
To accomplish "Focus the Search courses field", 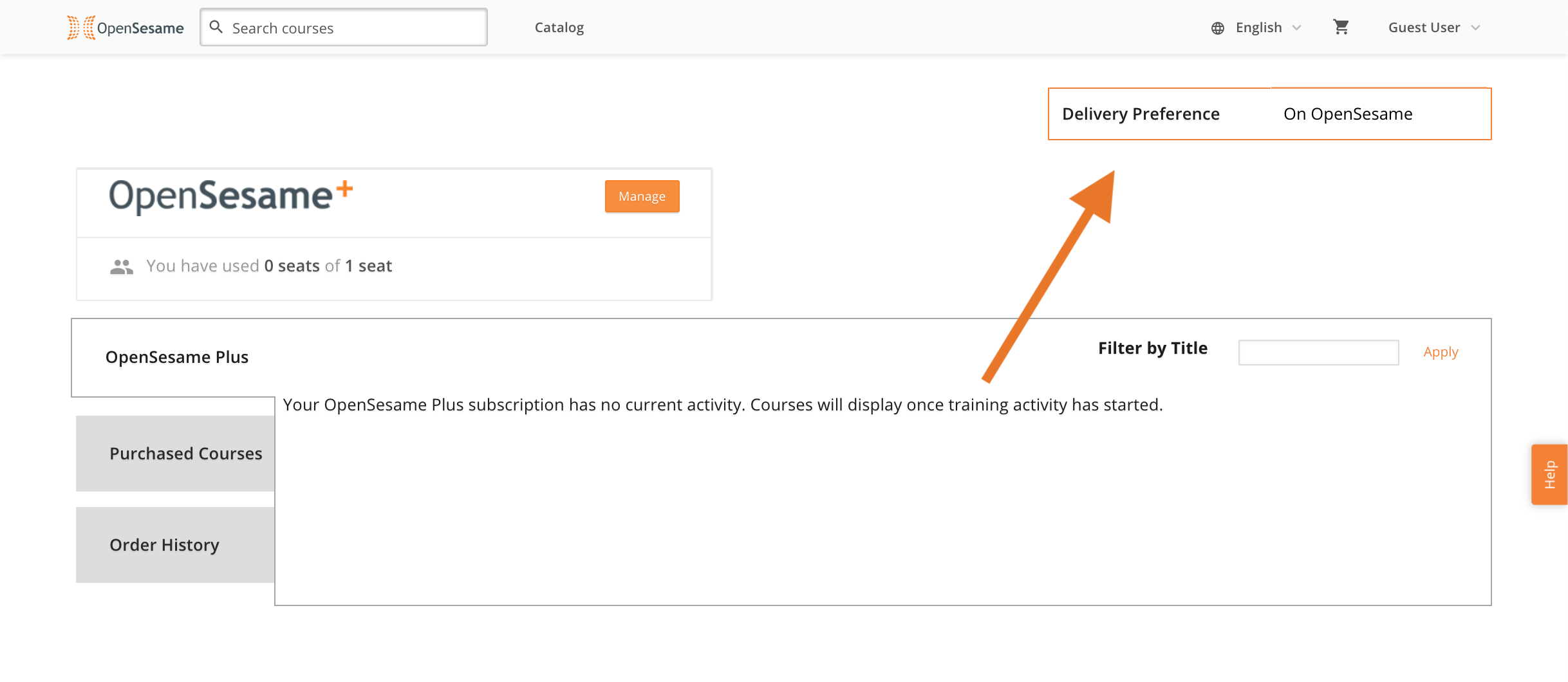I will tap(344, 28).
